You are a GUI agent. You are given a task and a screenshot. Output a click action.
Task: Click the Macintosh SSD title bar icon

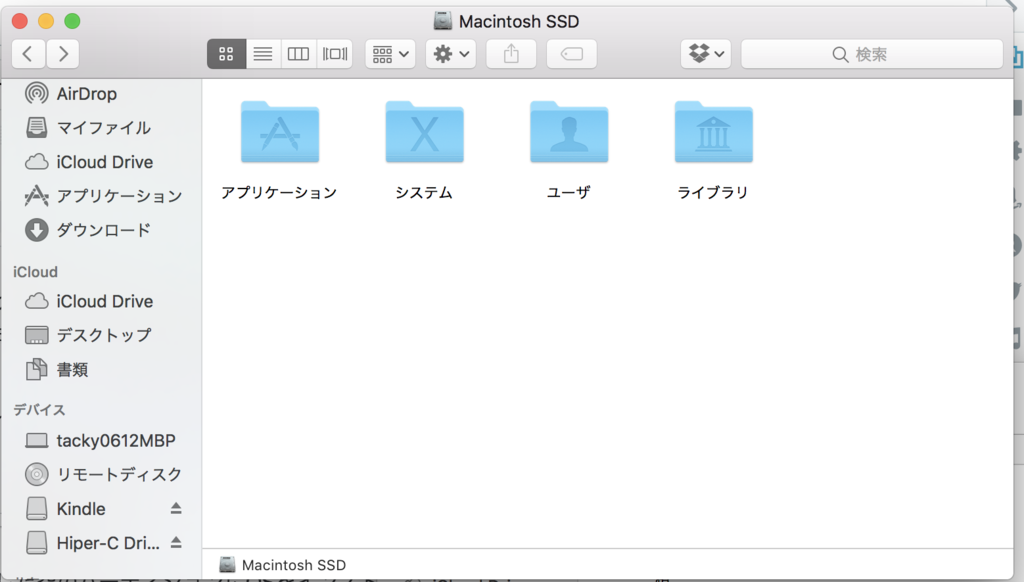click(443, 21)
